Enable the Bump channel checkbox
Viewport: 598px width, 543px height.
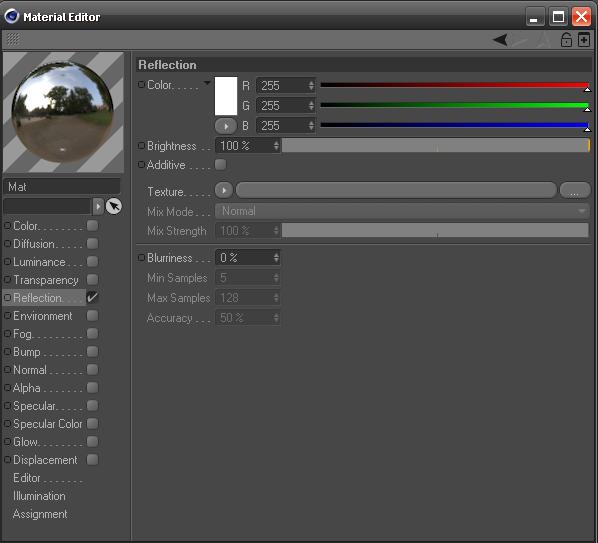92,352
